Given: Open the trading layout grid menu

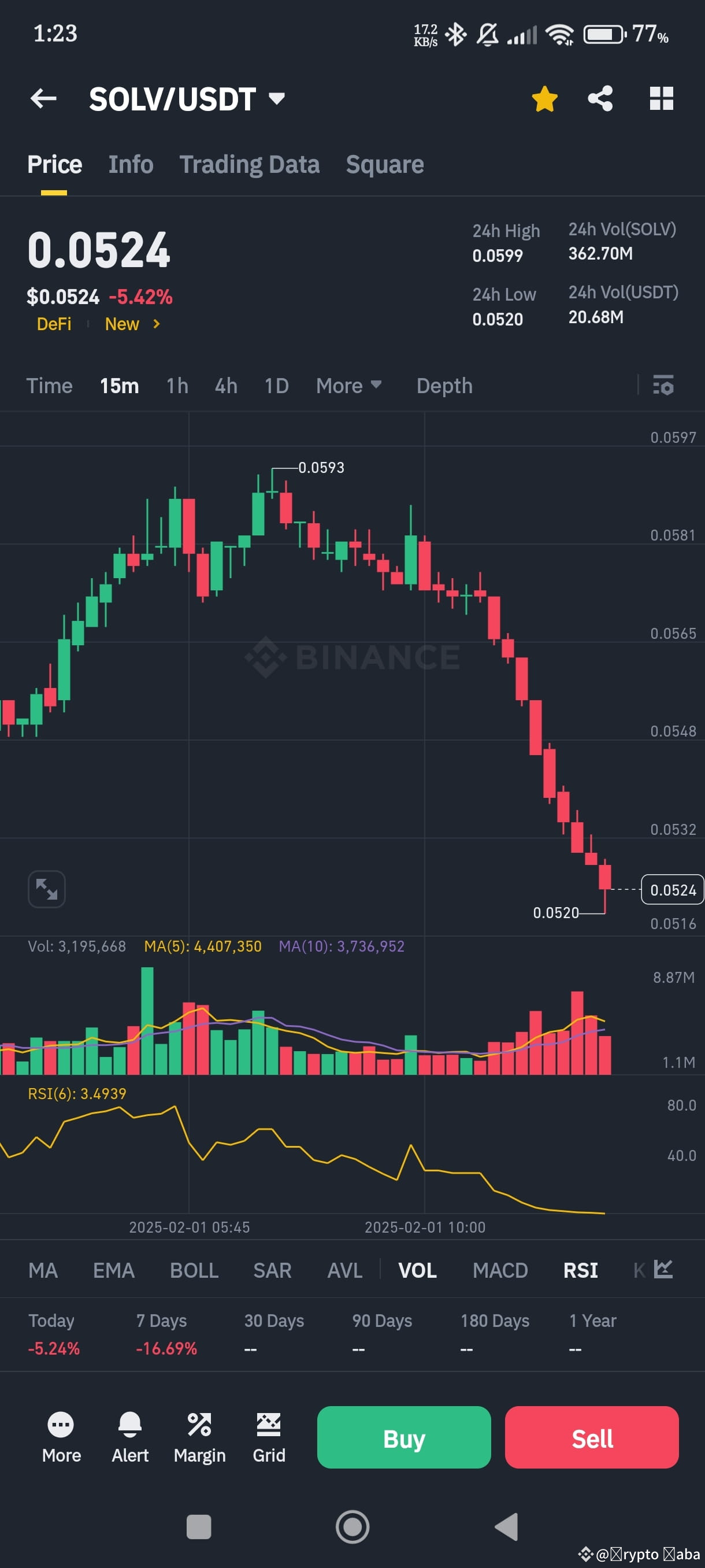Looking at the screenshot, I should click(x=662, y=98).
